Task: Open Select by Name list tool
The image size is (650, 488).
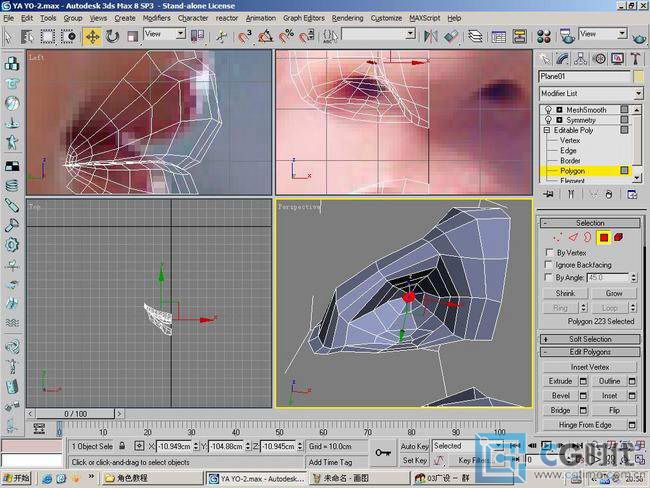Action: (x=28, y=37)
